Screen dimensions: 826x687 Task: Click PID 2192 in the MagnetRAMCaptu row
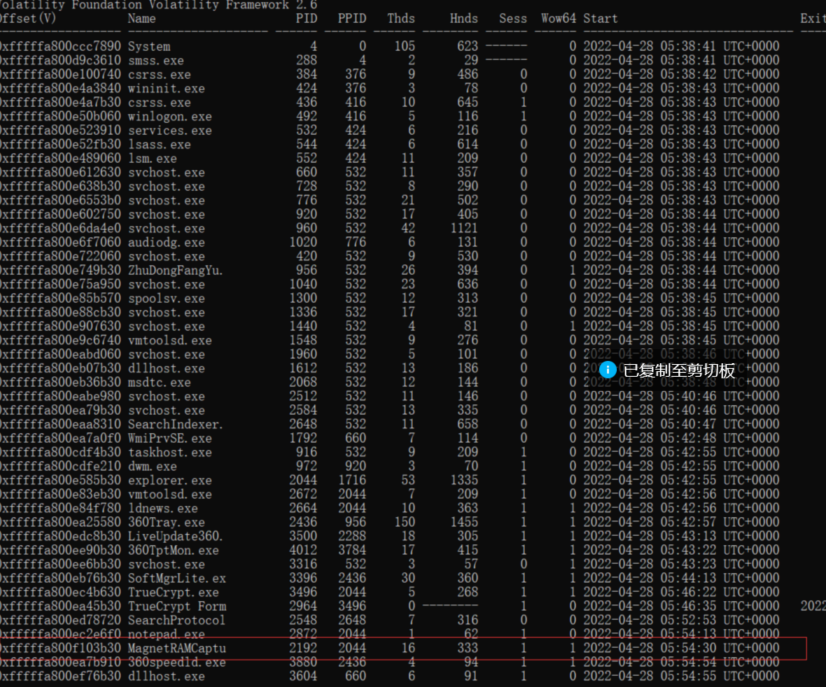pyautogui.click(x=303, y=648)
